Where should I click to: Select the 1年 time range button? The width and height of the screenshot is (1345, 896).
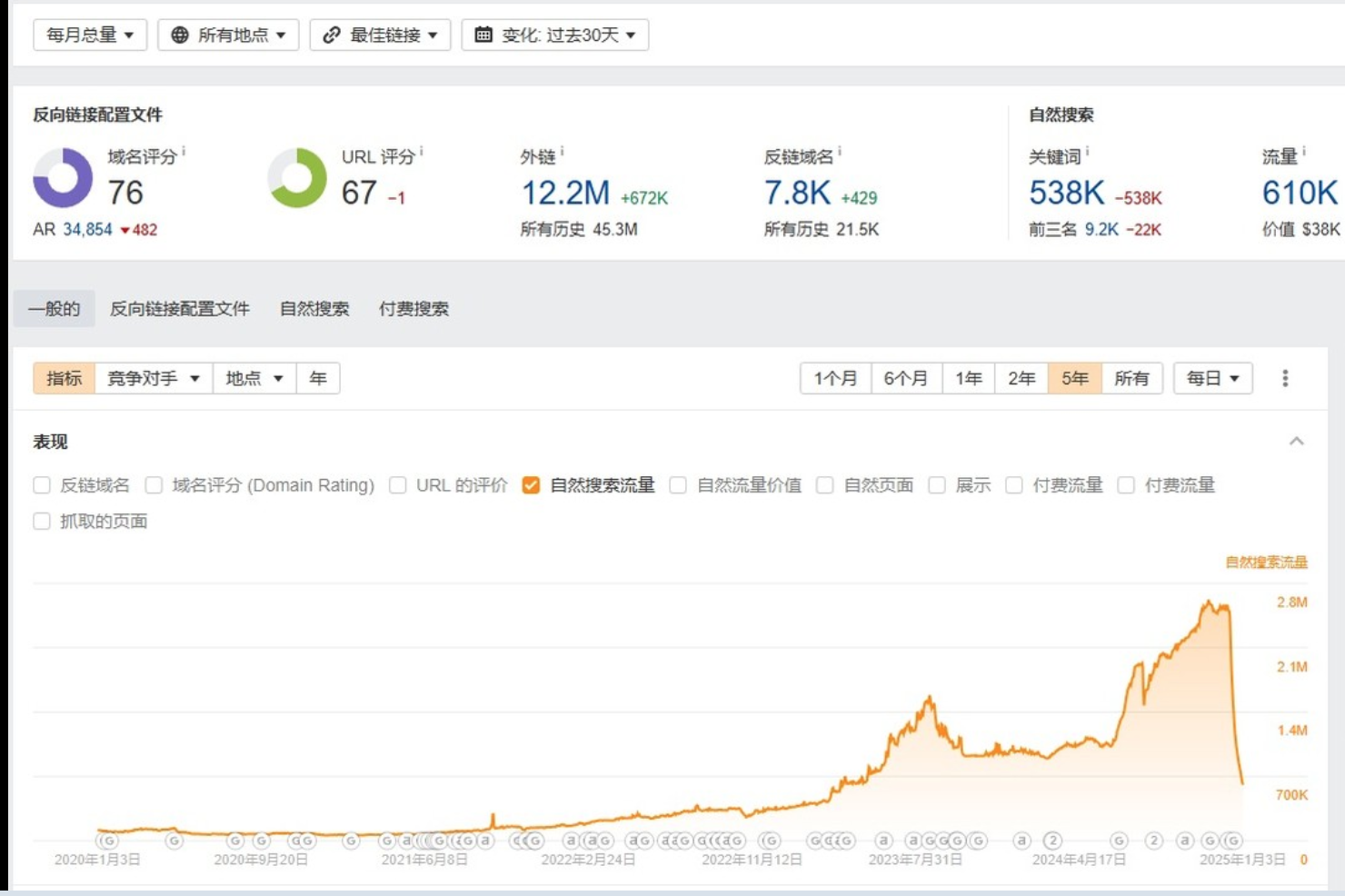click(x=968, y=378)
